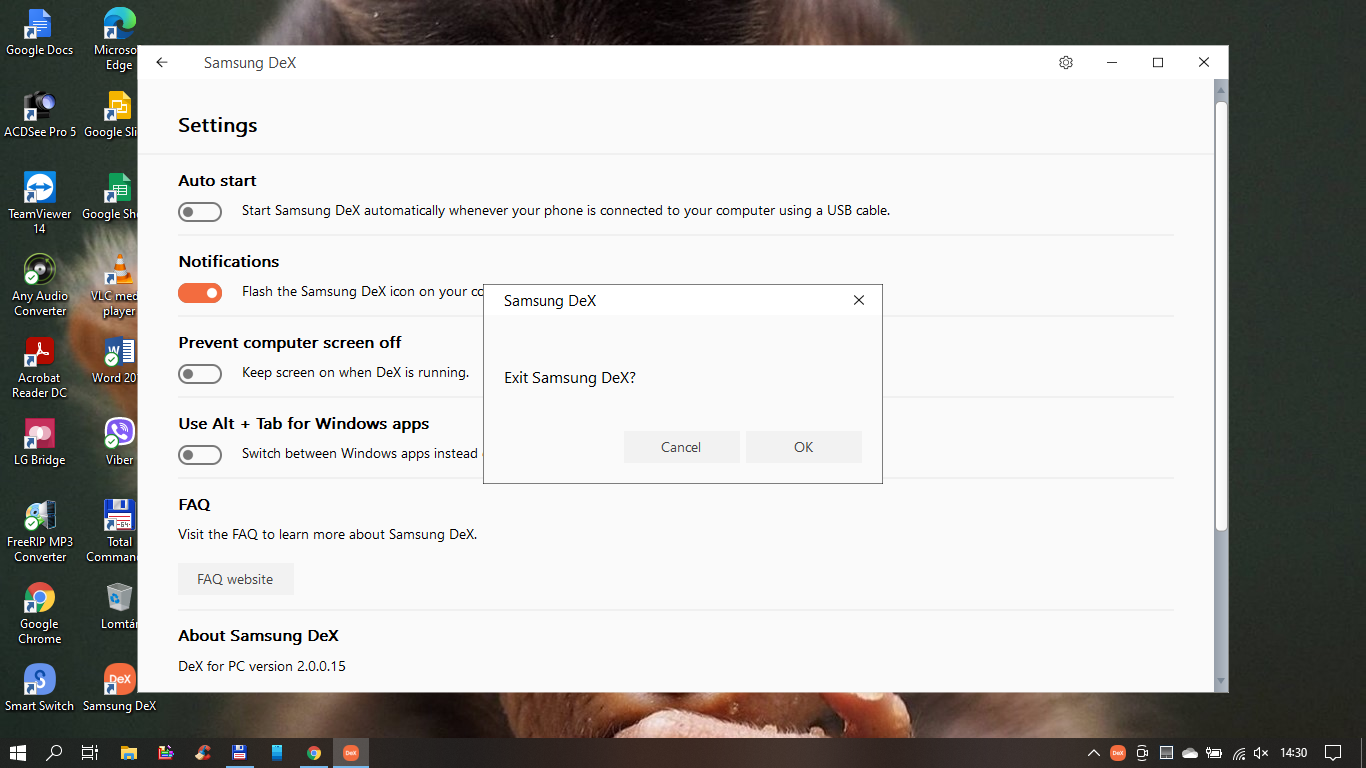Open the Action Center notifications icon
This screenshot has width=1366, height=768.
point(1333,753)
